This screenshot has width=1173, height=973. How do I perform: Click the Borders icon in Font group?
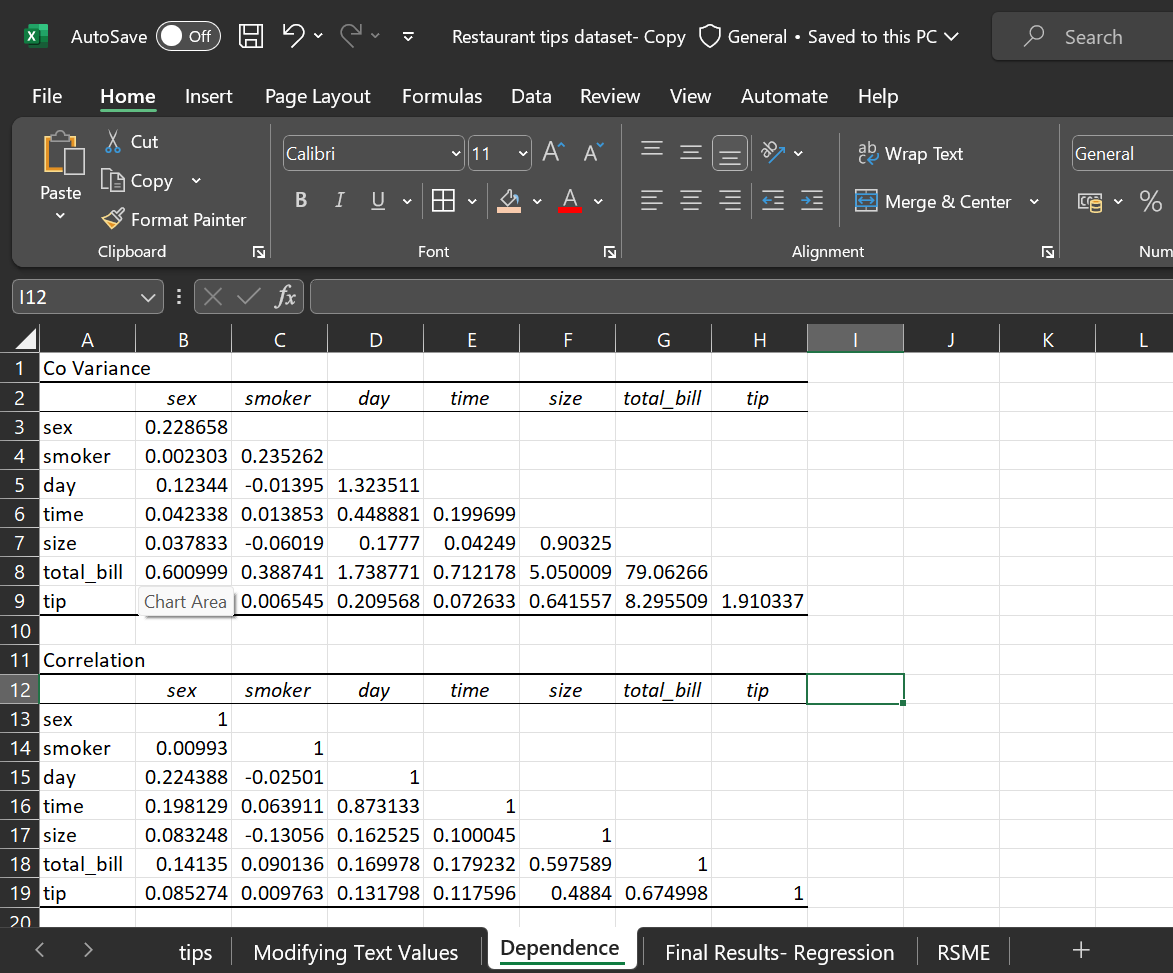click(x=442, y=201)
